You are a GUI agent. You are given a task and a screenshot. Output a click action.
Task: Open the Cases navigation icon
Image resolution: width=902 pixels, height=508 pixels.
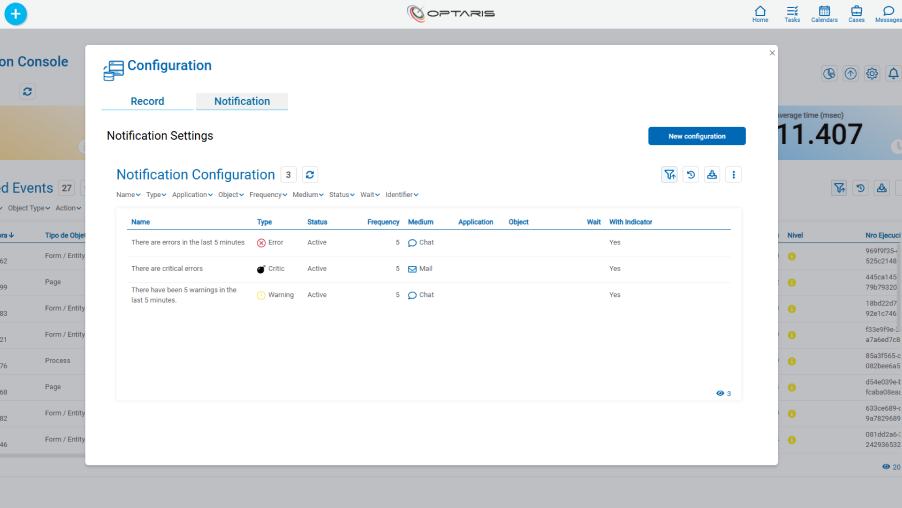click(856, 14)
